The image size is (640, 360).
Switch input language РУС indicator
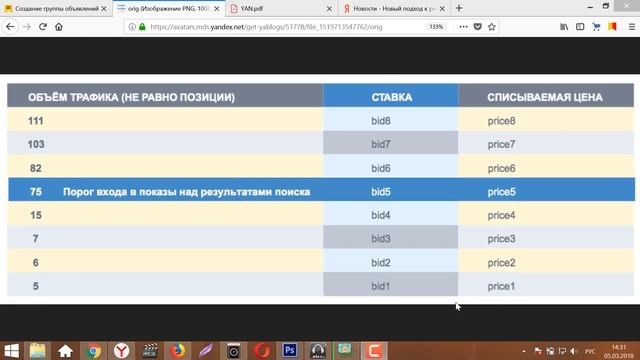click(590, 351)
